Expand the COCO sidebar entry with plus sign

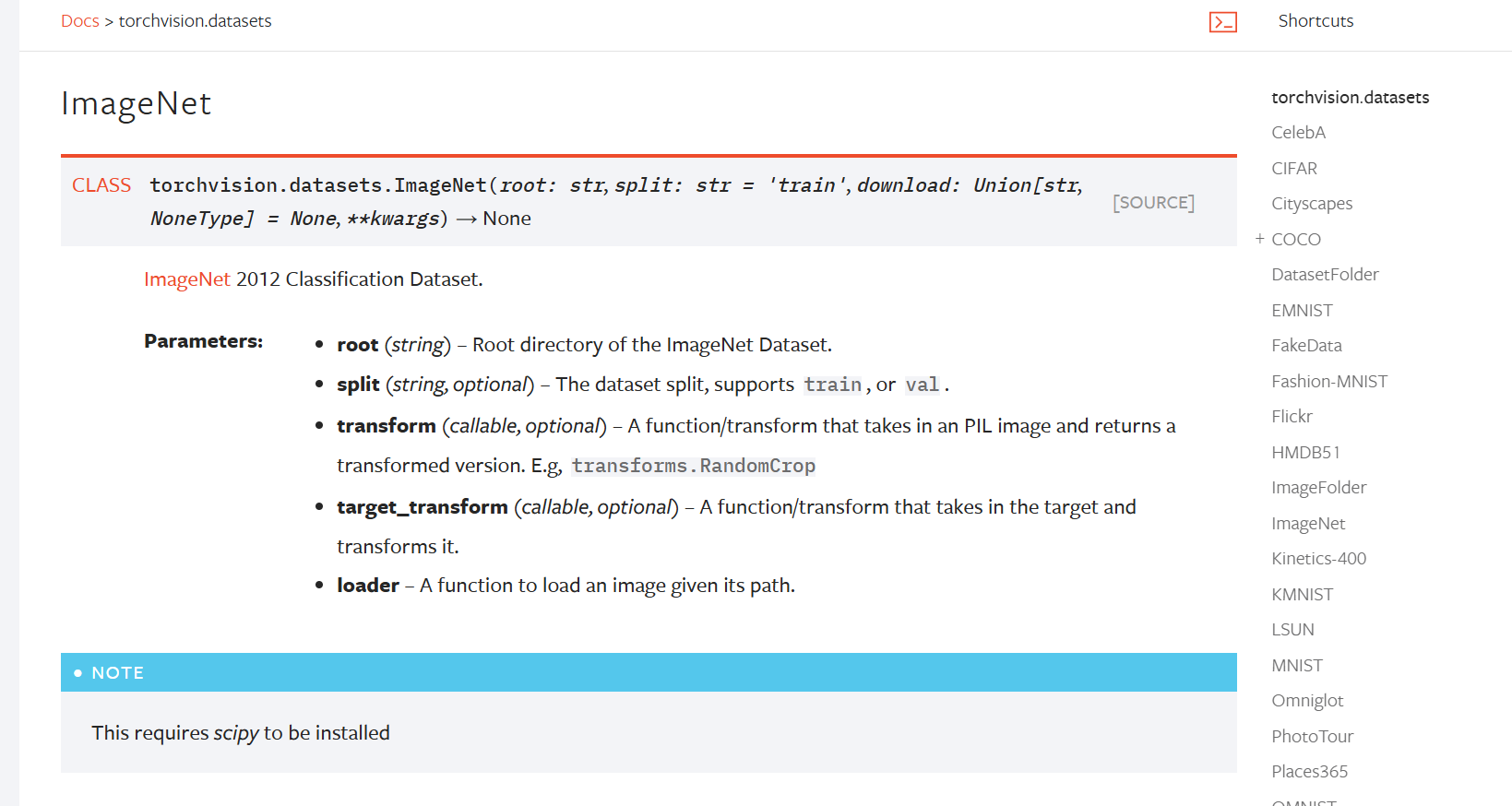pyautogui.click(x=1259, y=239)
